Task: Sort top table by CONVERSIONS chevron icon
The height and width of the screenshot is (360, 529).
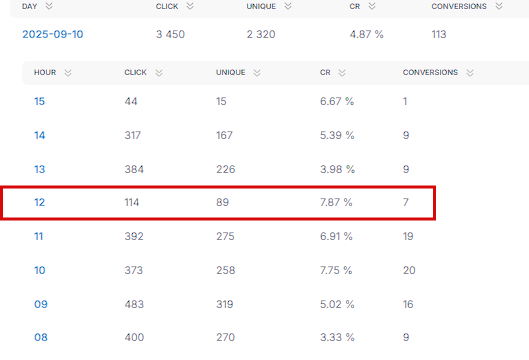Action: (499, 6)
